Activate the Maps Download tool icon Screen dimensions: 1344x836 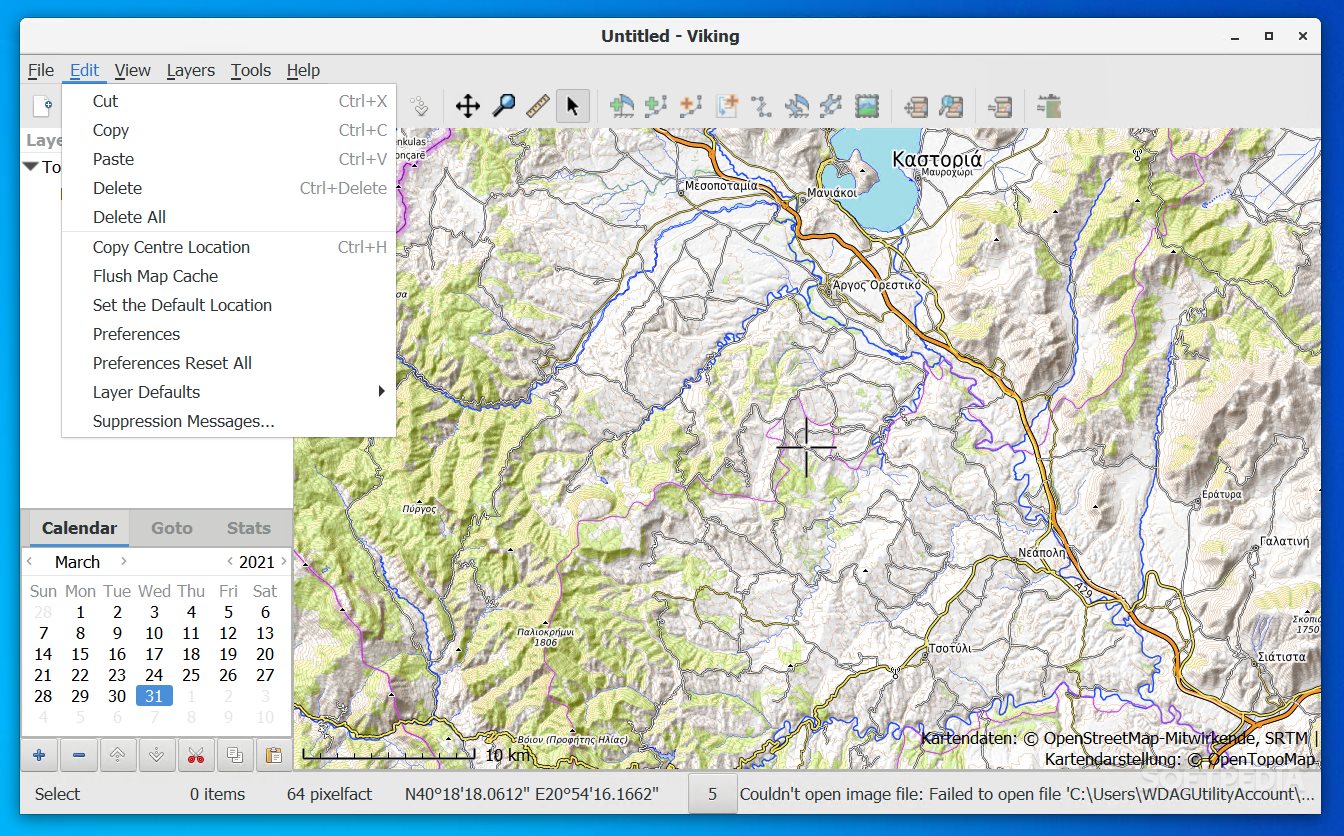point(999,106)
